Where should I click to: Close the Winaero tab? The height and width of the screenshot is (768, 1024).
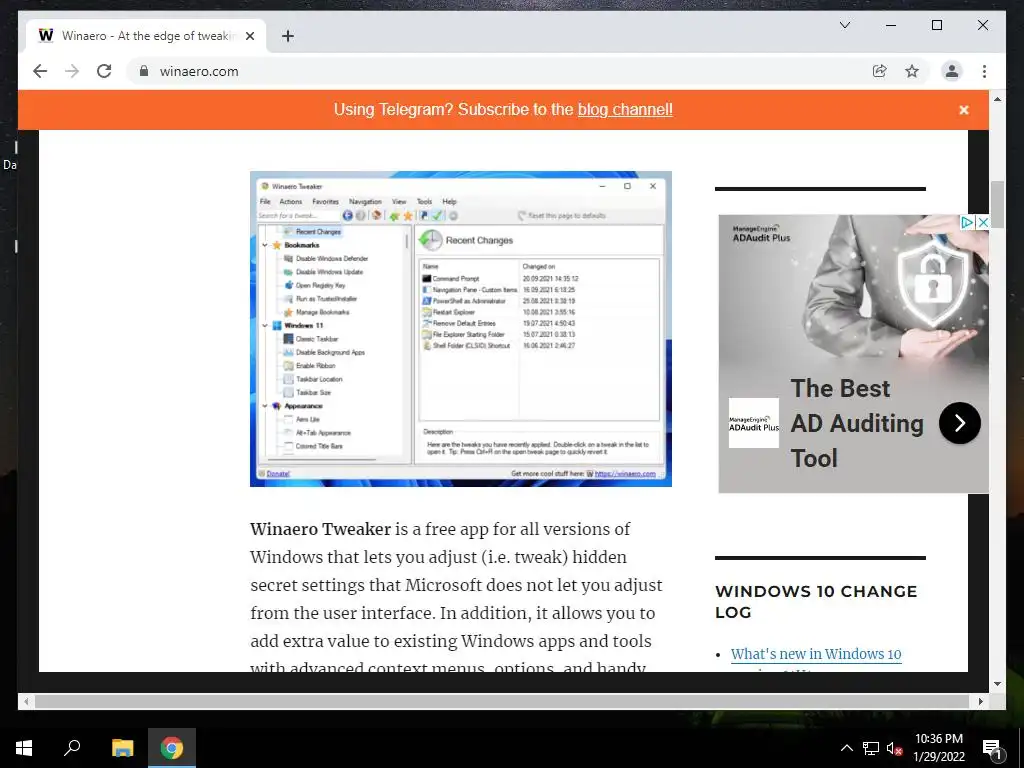coord(249,36)
